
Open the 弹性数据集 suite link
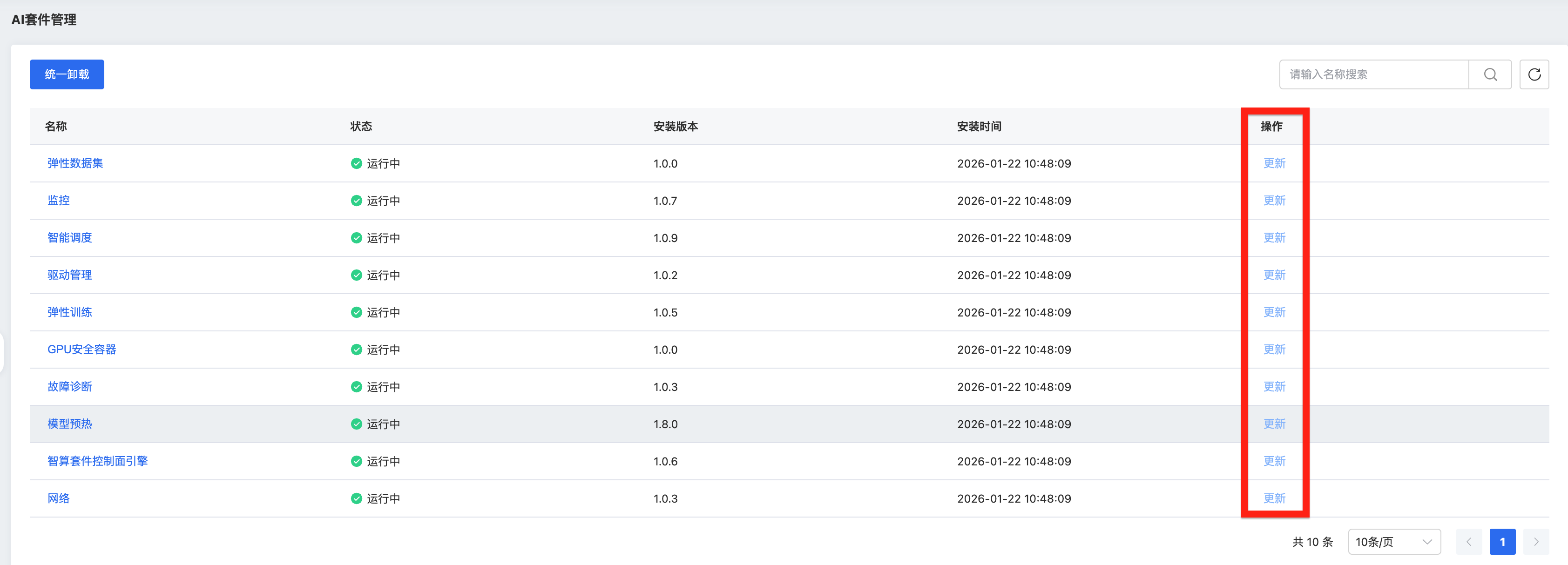[x=75, y=163]
